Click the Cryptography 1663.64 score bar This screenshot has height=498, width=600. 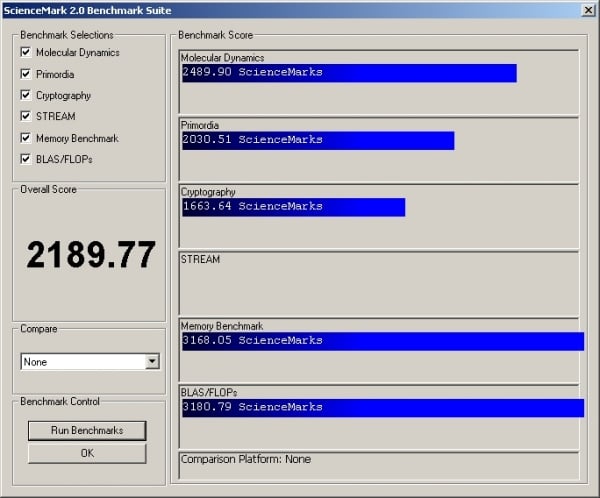coord(293,207)
